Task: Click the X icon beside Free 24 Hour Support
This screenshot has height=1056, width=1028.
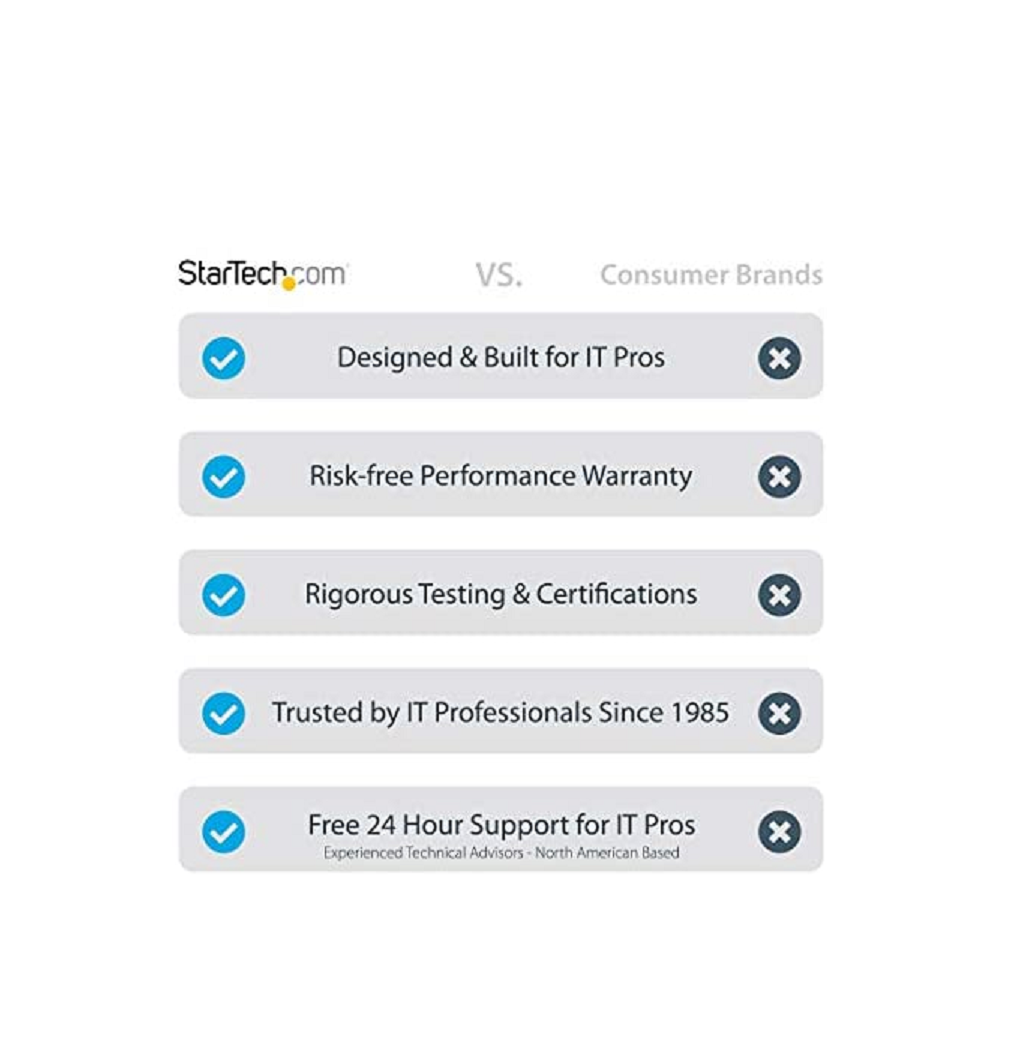Action: 779,831
